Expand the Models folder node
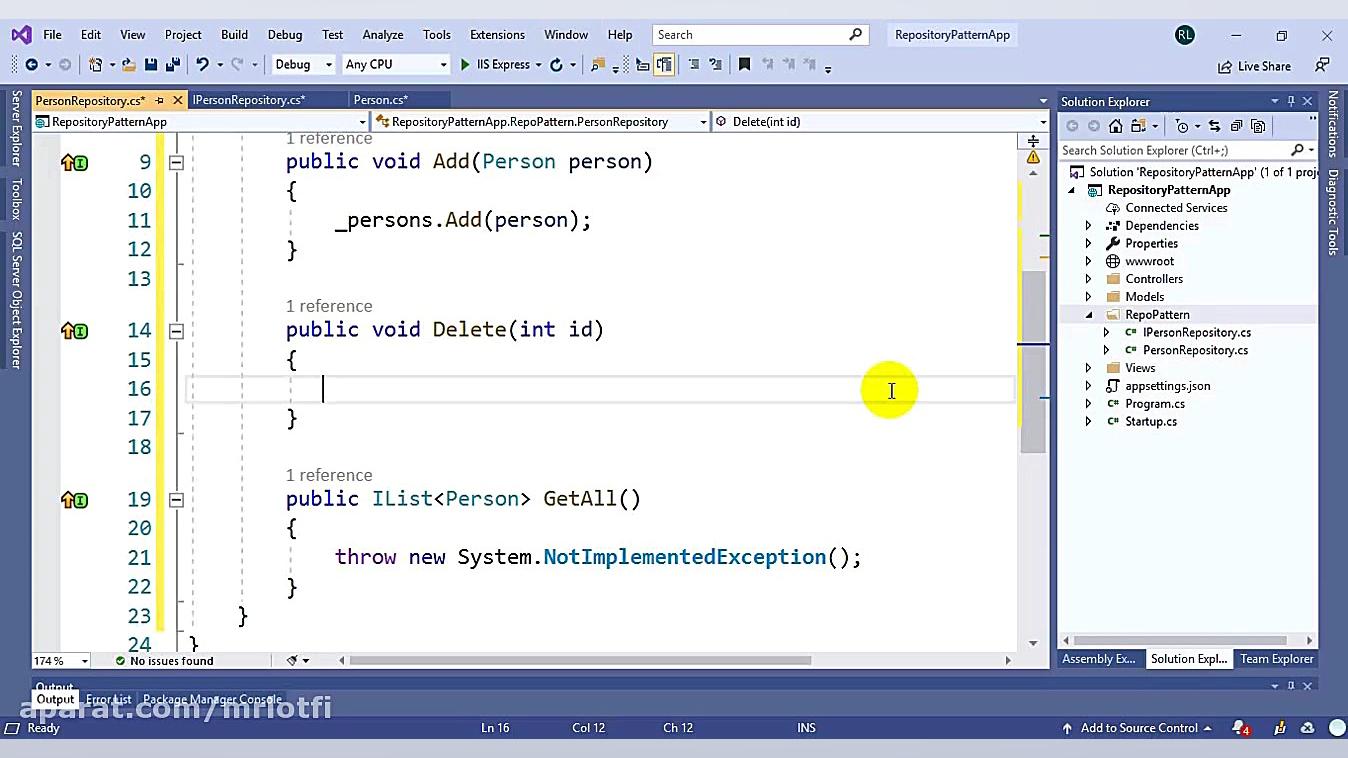Screen dimensions: 1348x758 point(1089,297)
